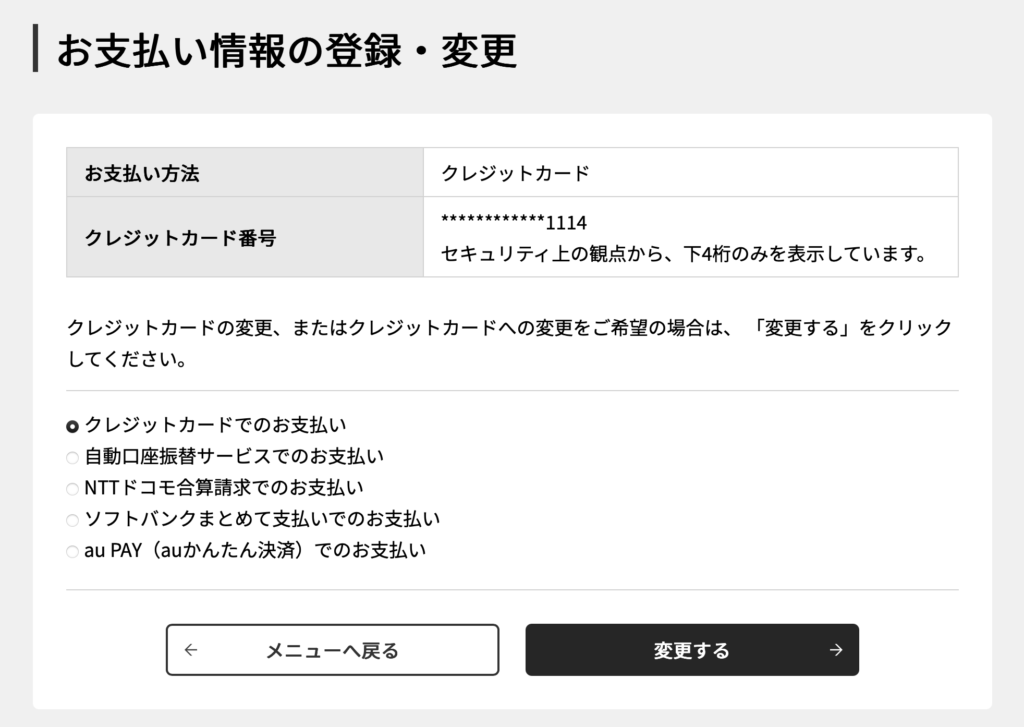This screenshot has height=727, width=1024.
Task: Click the クレジットカード番号 table header cell
Action: (244, 237)
